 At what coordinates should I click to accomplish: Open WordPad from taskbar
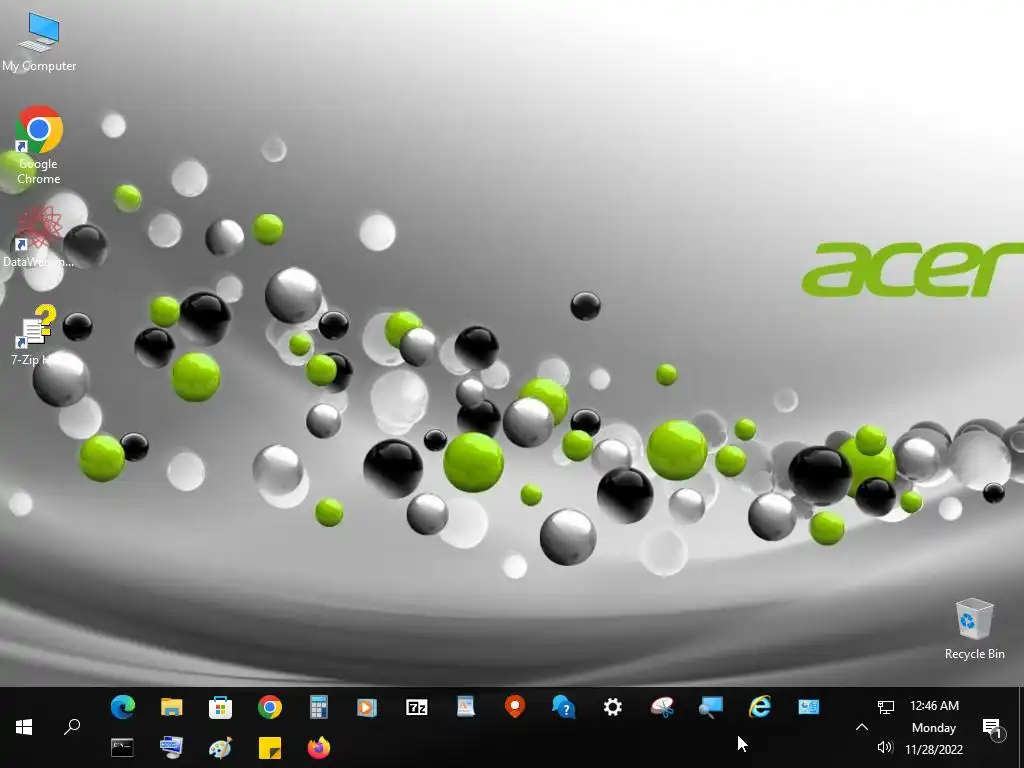[x=466, y=707]
